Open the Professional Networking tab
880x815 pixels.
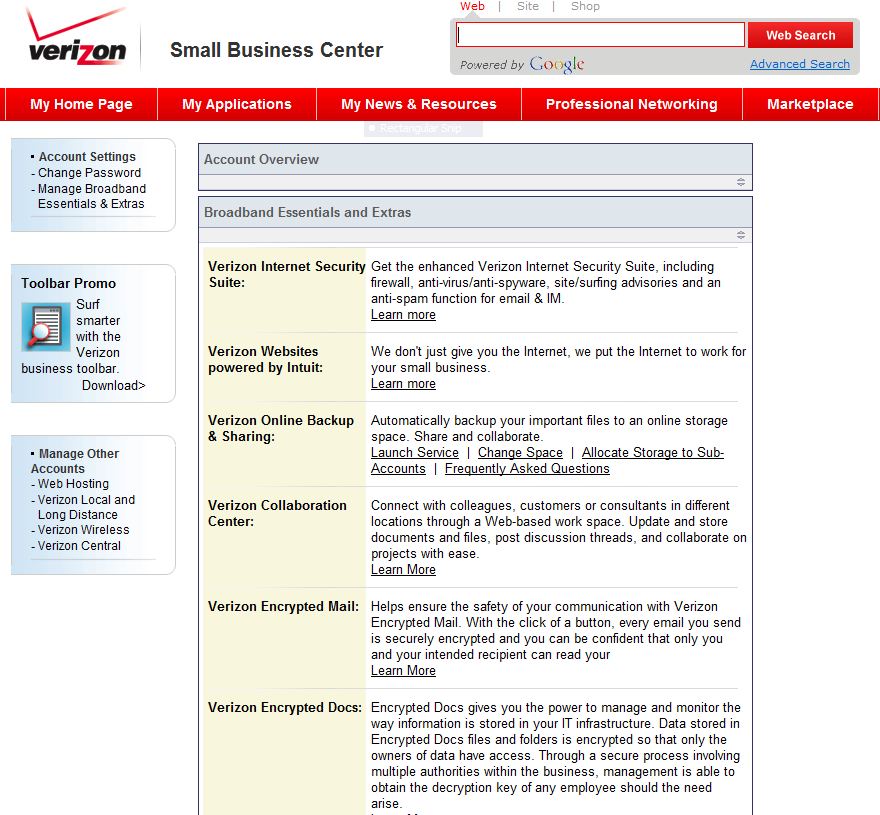631,104
